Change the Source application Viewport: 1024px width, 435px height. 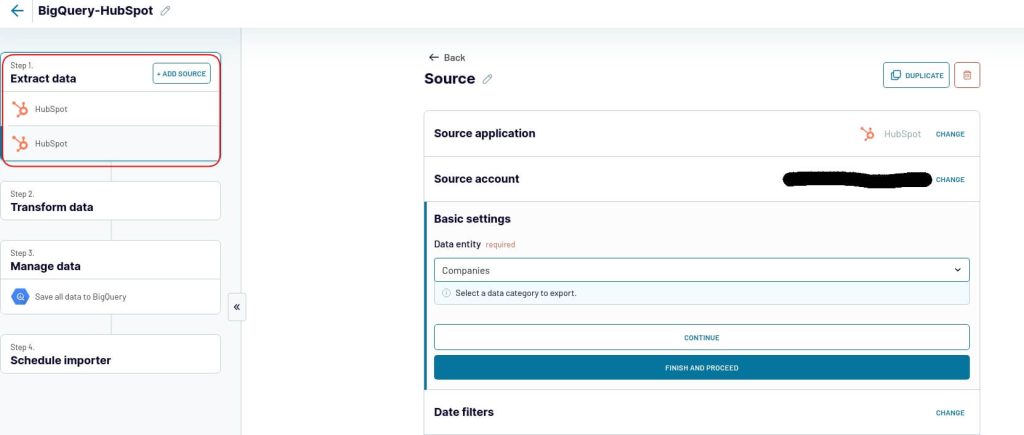click(950, 134)
